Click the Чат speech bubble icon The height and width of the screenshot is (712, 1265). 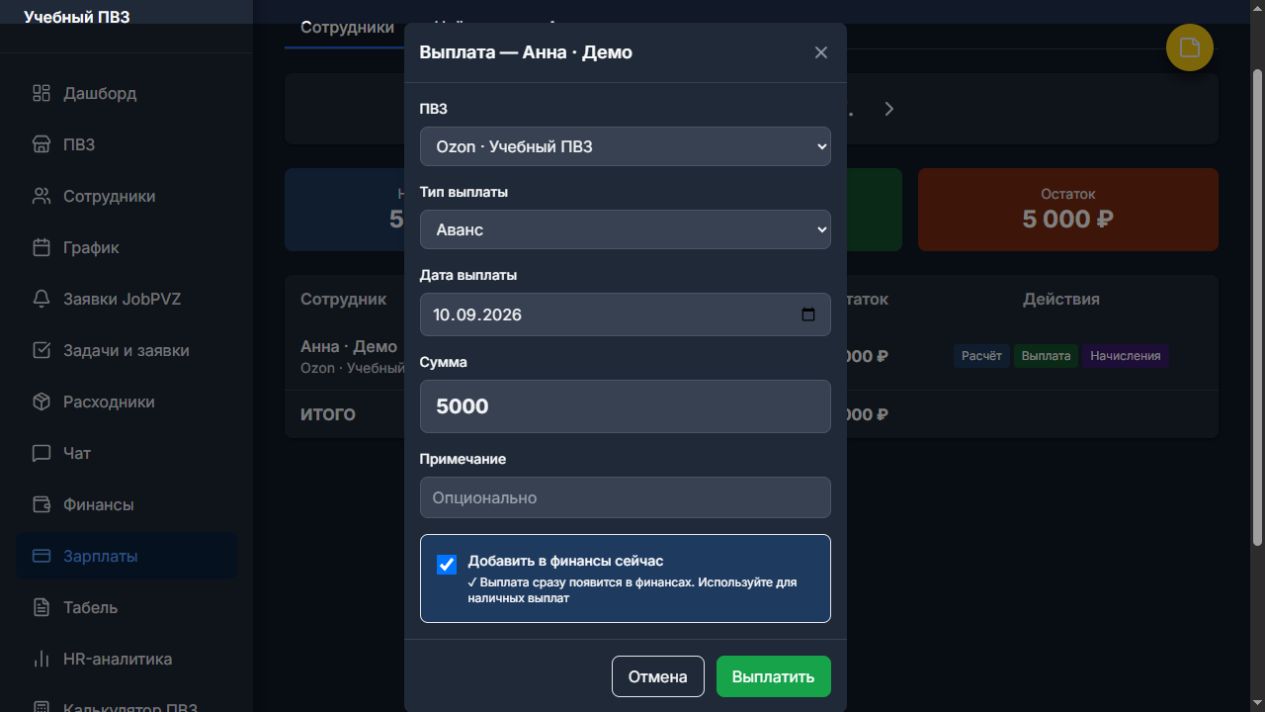(41, 453)
